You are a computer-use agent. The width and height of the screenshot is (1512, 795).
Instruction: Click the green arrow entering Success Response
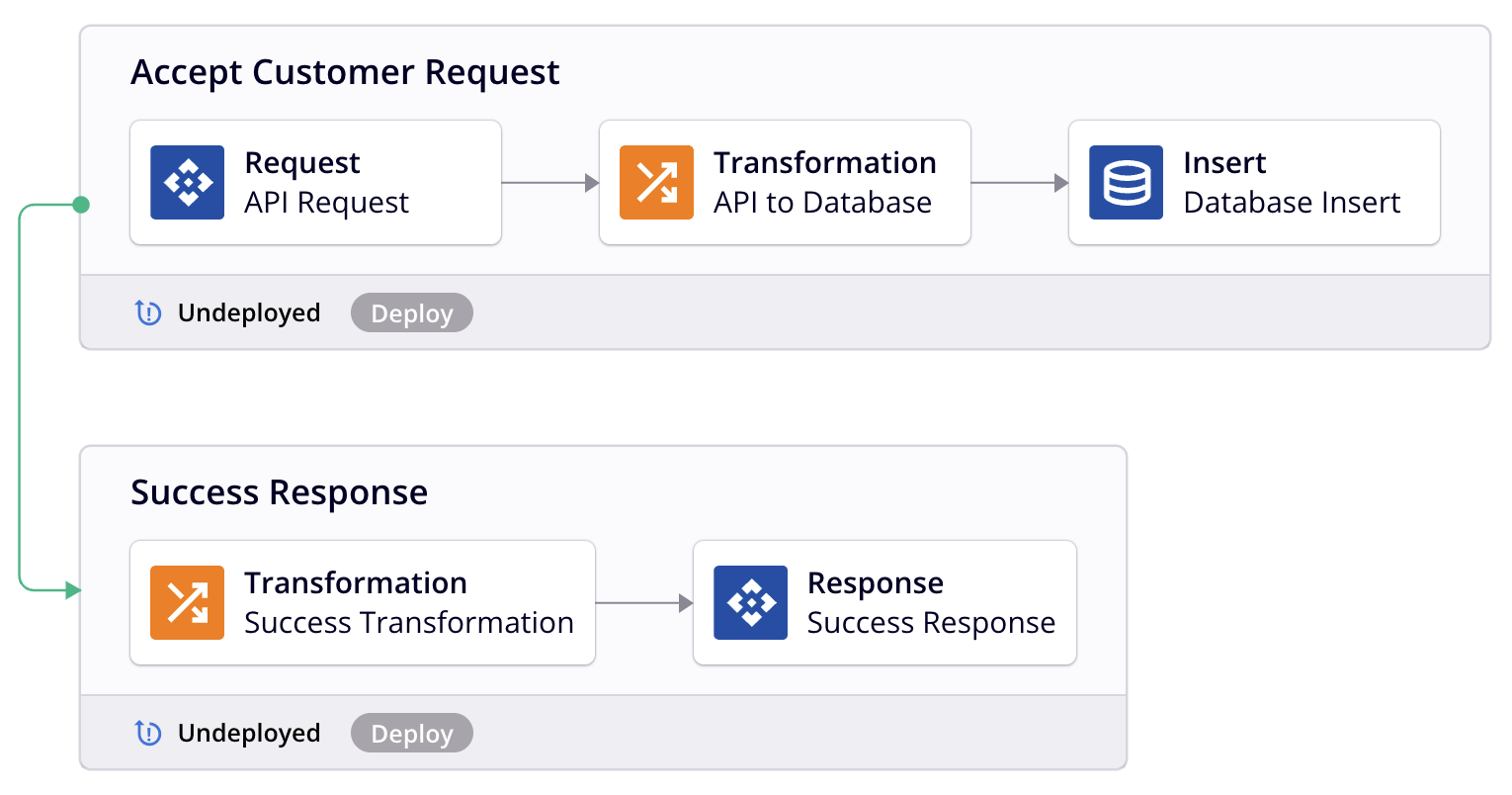(72, 591)
